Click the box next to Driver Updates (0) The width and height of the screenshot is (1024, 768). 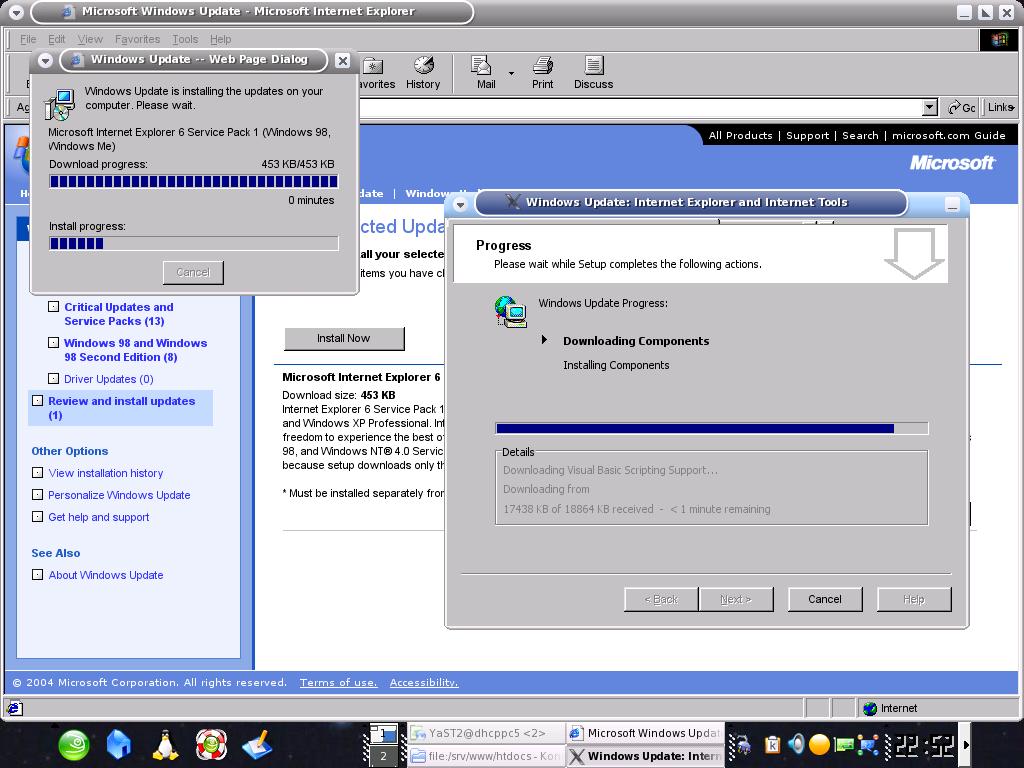[54, 378]
